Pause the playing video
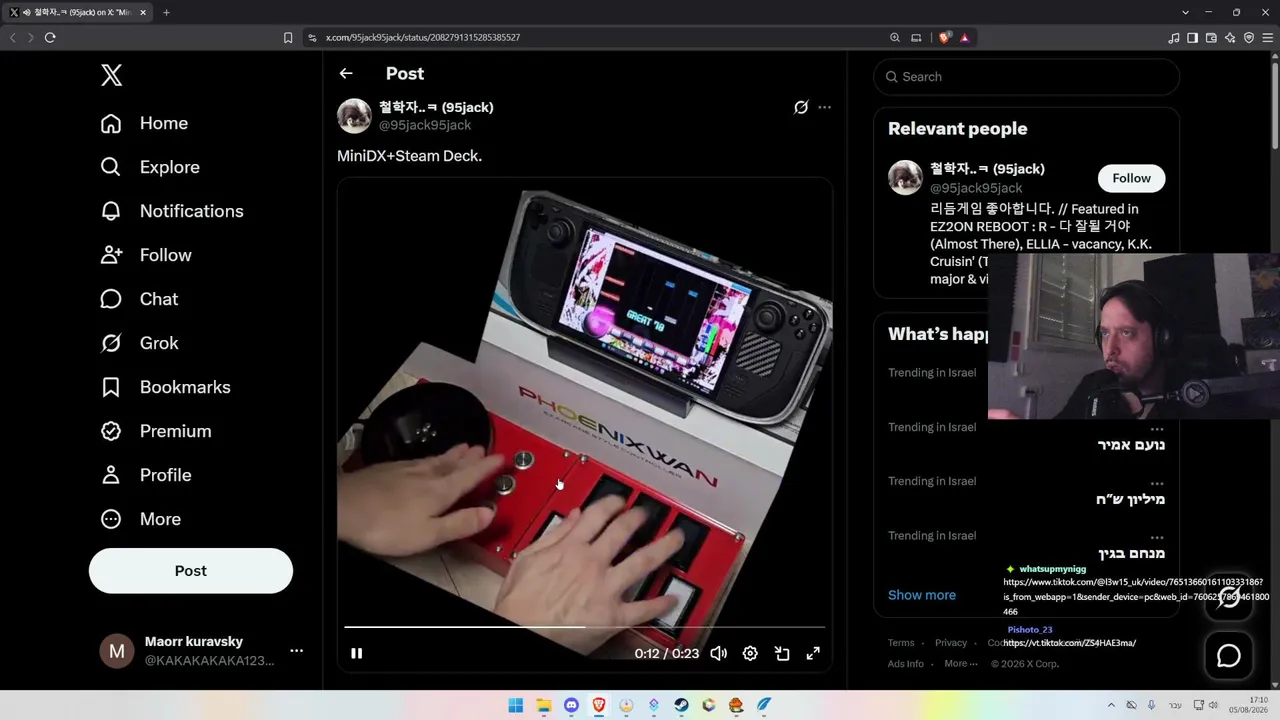Screen dimensions: 1280x720 coord(357,653)
